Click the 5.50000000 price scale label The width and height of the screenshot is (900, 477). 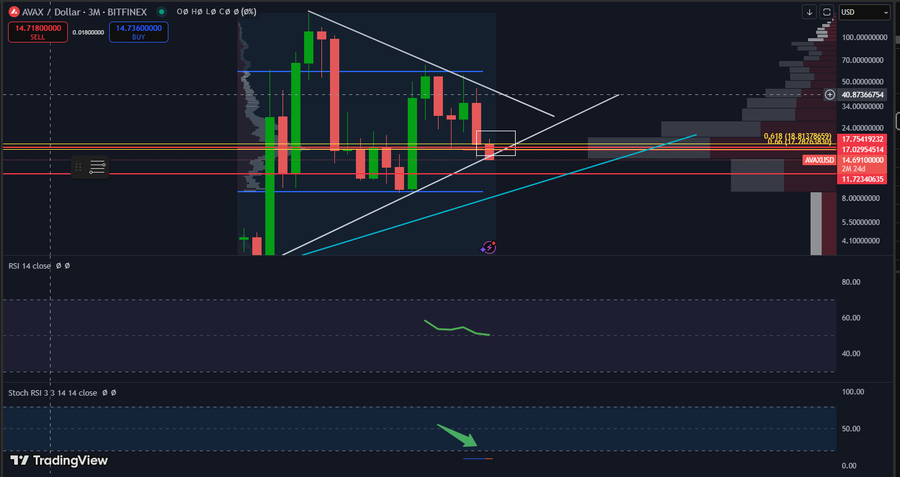pos(859,222)
